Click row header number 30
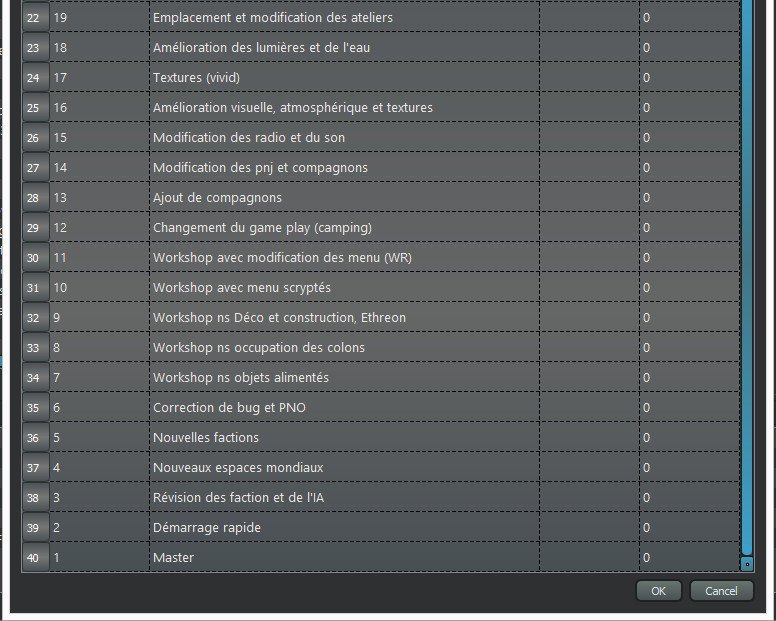This screenshot has width=776, height=621. 34,258
